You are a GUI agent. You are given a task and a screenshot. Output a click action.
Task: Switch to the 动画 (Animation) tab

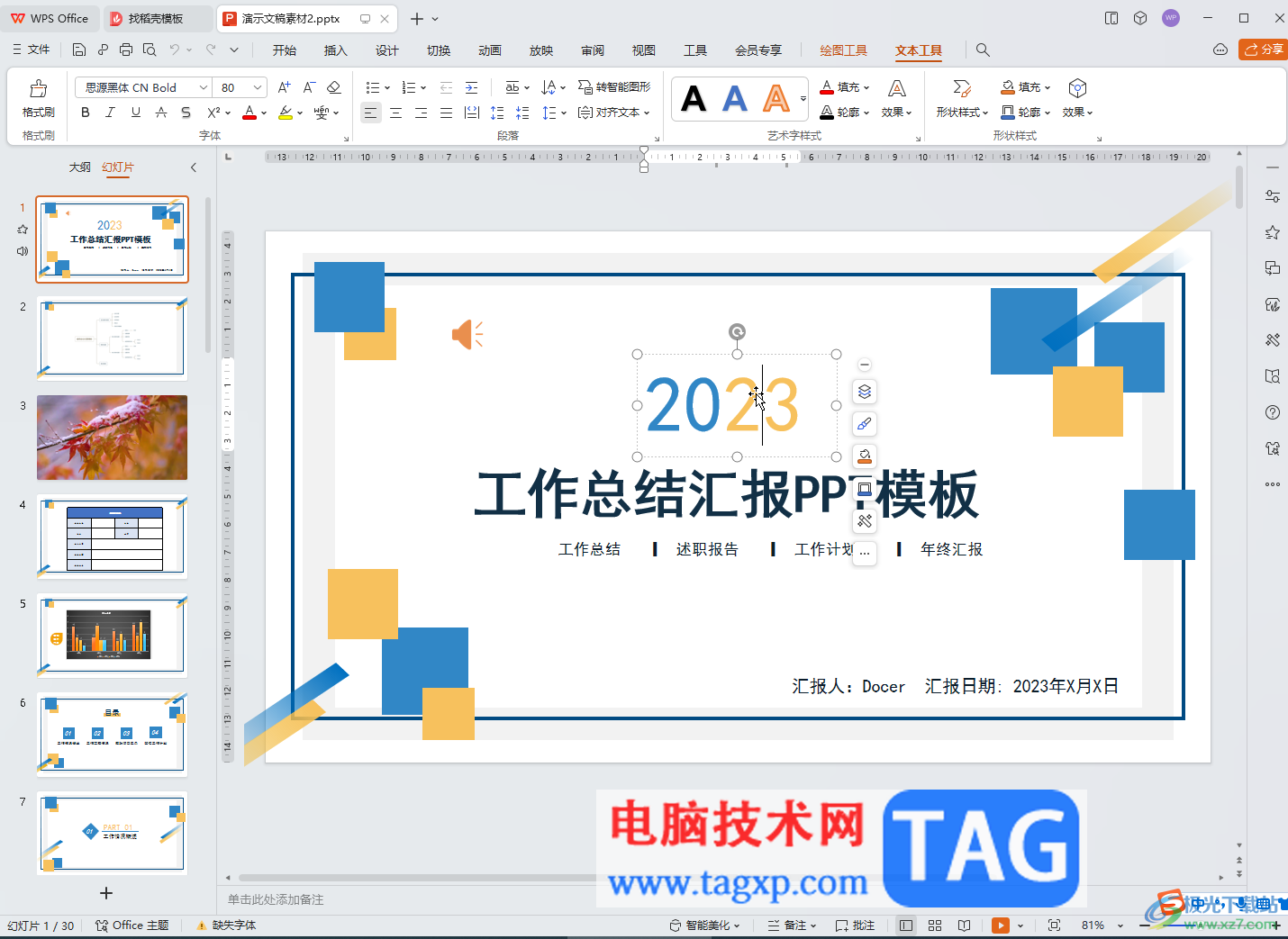point(490,50)
